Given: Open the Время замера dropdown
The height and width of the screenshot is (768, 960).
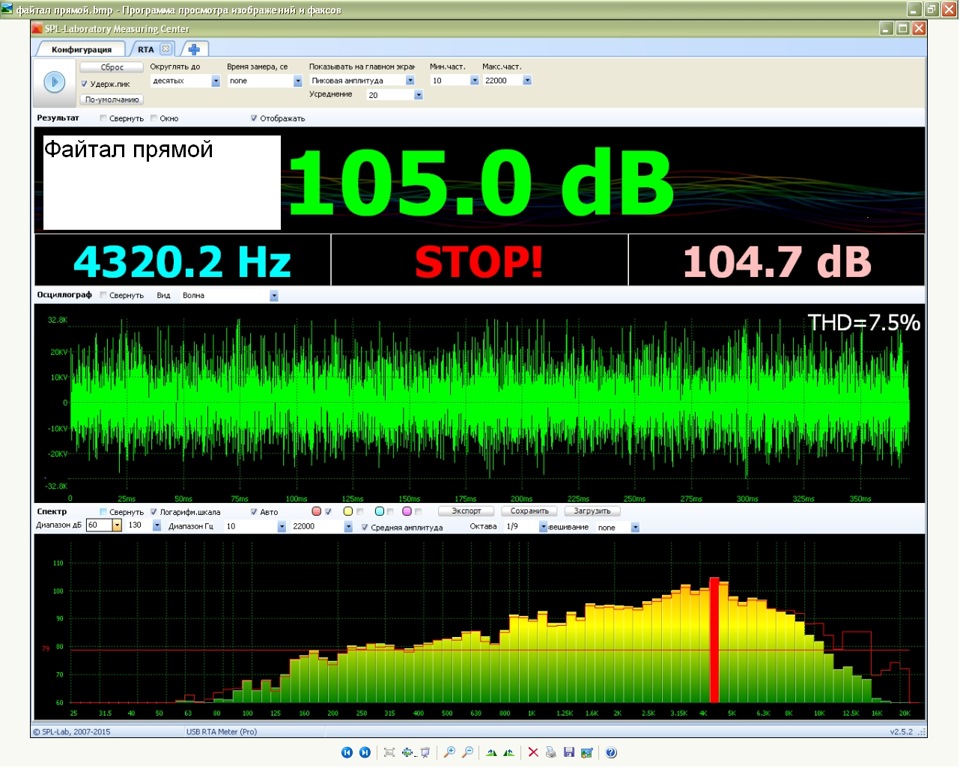Looking at the screenshot, I should (298, 81).
